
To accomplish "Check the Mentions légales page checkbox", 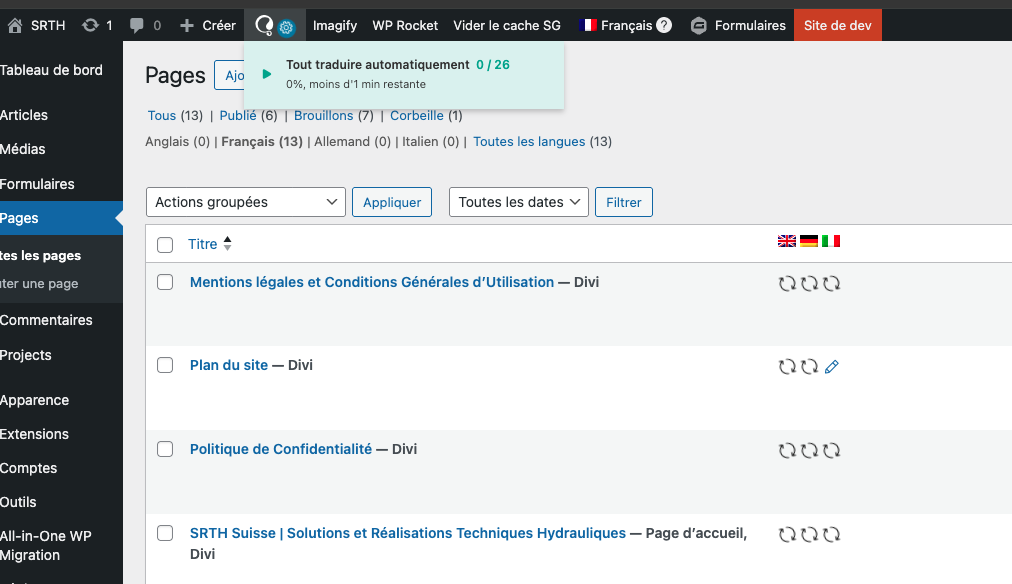I will tap(165, 282).
